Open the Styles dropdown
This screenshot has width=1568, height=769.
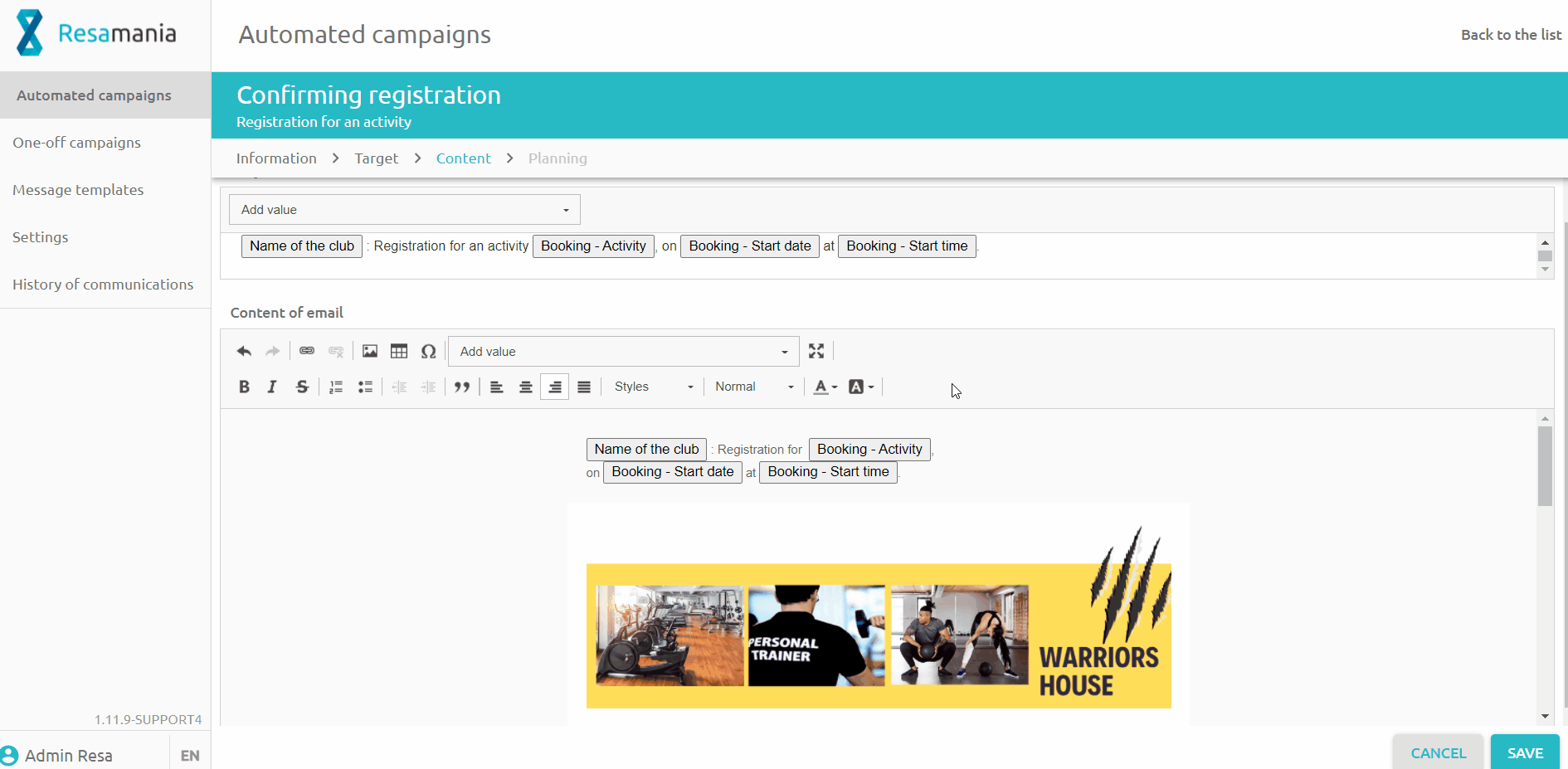pyautogui.click(x=653, y=387)
